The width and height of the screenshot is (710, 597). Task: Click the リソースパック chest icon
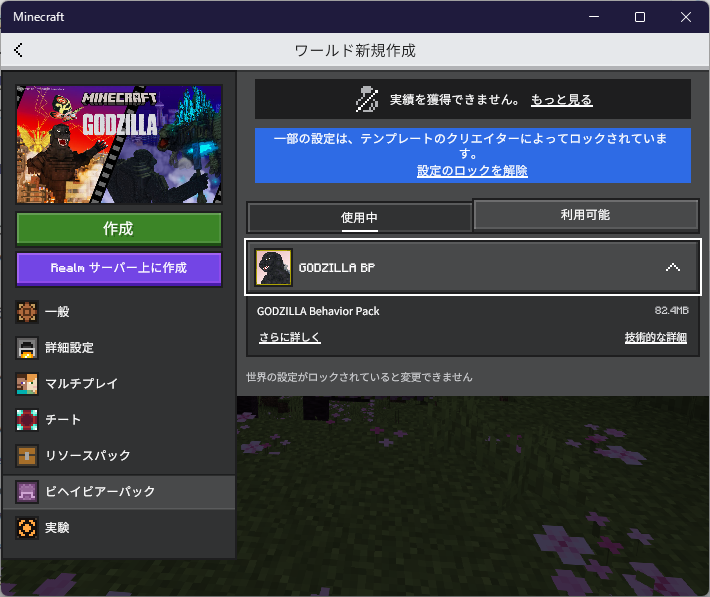27,456
